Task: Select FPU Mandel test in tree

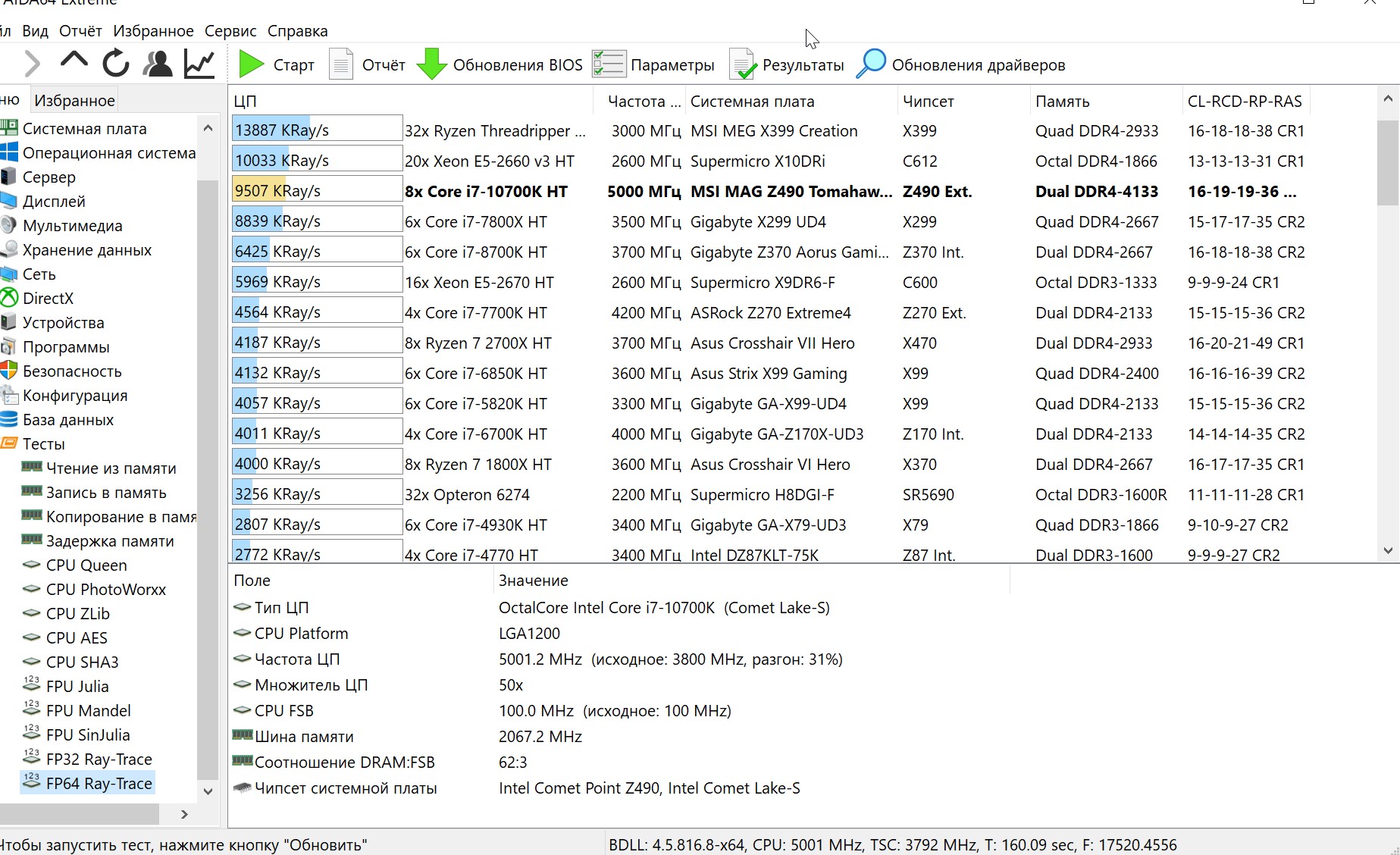Action: pyautogui.click(x=88, y=711)
